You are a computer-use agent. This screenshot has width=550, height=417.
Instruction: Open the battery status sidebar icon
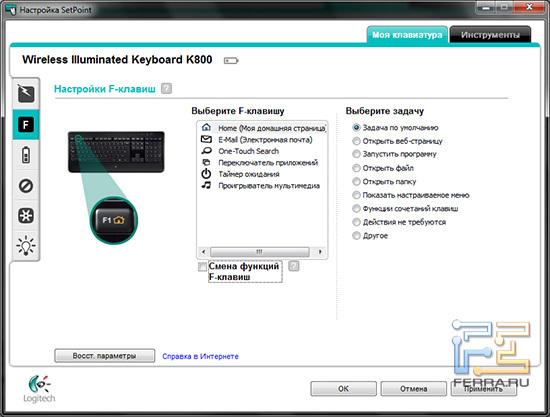point(26,155)
